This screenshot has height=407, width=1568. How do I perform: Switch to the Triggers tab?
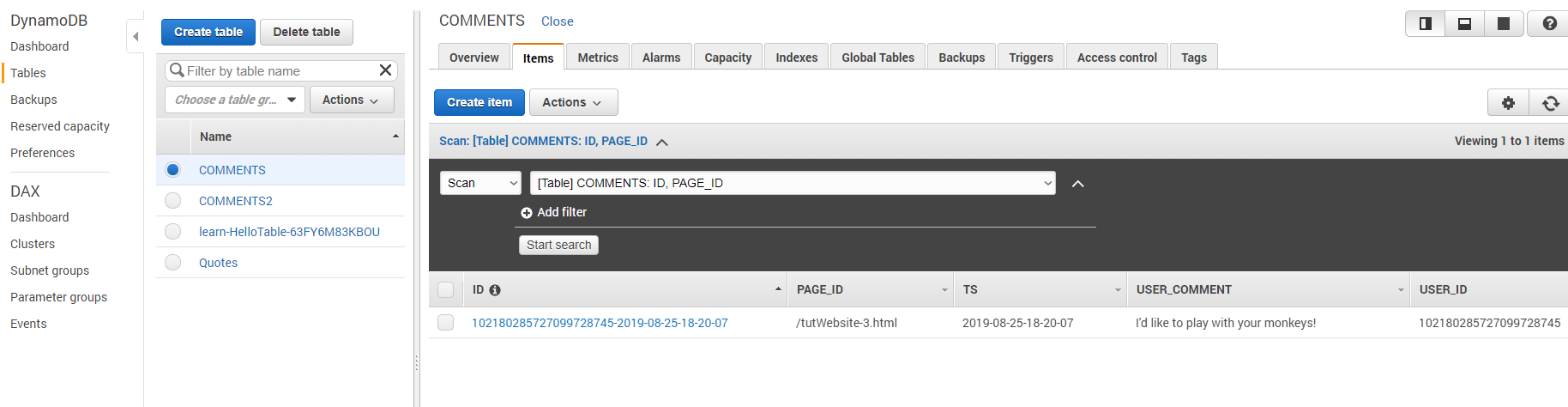(x=1031, y=58)
